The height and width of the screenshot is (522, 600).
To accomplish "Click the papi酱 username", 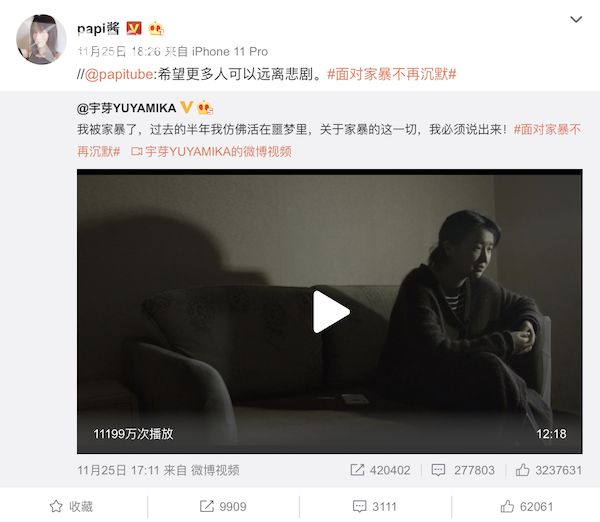I will (98, 29).
